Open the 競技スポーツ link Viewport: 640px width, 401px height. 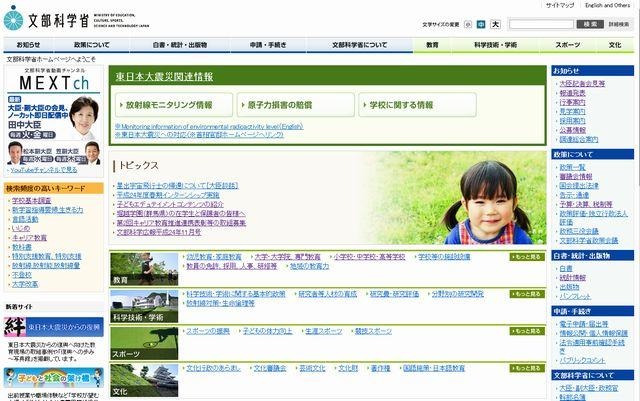(x=373, y=331)
